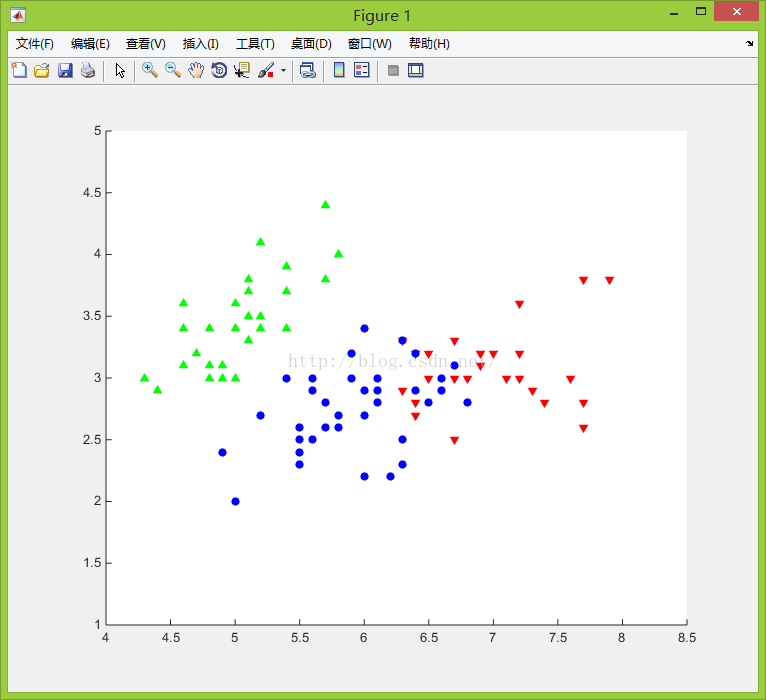The width and height of the screenshot is (766, 700).
Task: Insert a colorbar using the toolbar icon
Action: pos(339,70)
